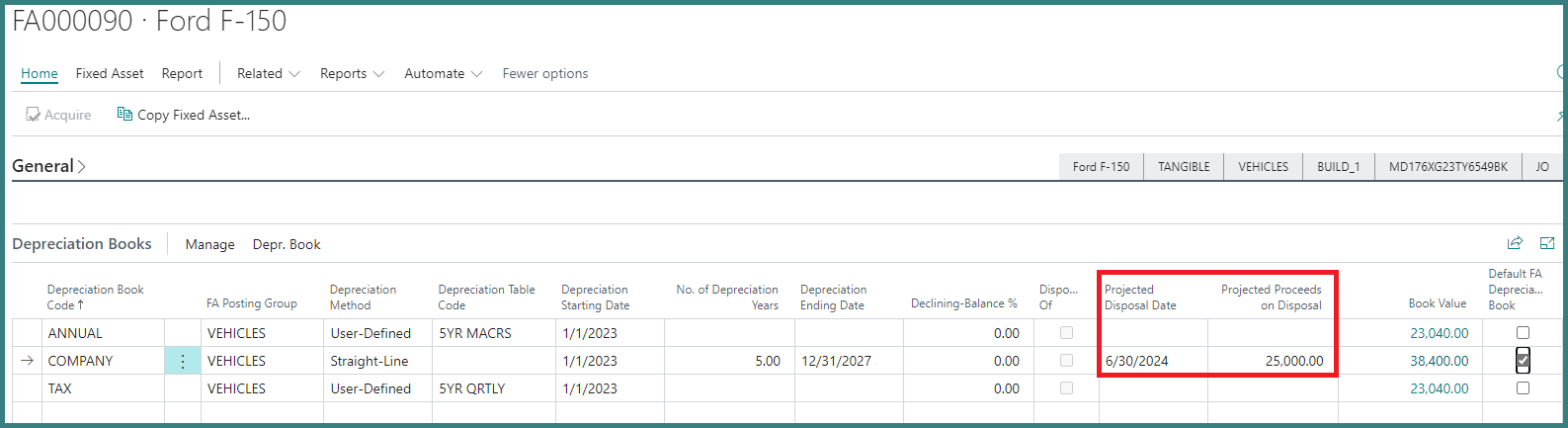Screen dimensions: 1568x428
Task: Toggle Disposed Of checkbox in COMPANY row
Action: [1066, 361]
